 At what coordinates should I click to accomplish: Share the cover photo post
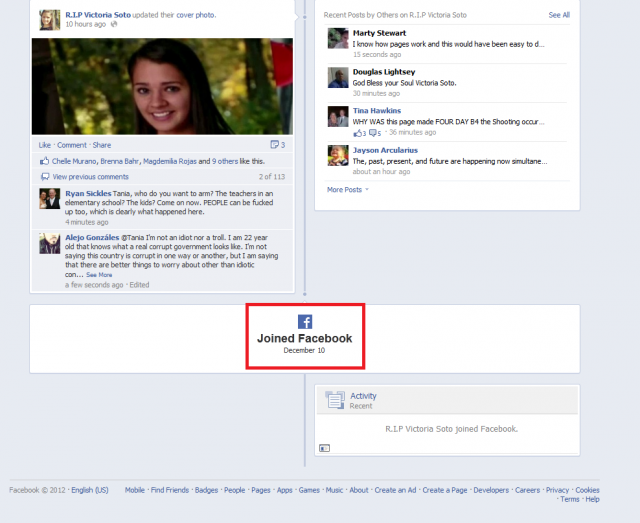click(x=102, y=145)
